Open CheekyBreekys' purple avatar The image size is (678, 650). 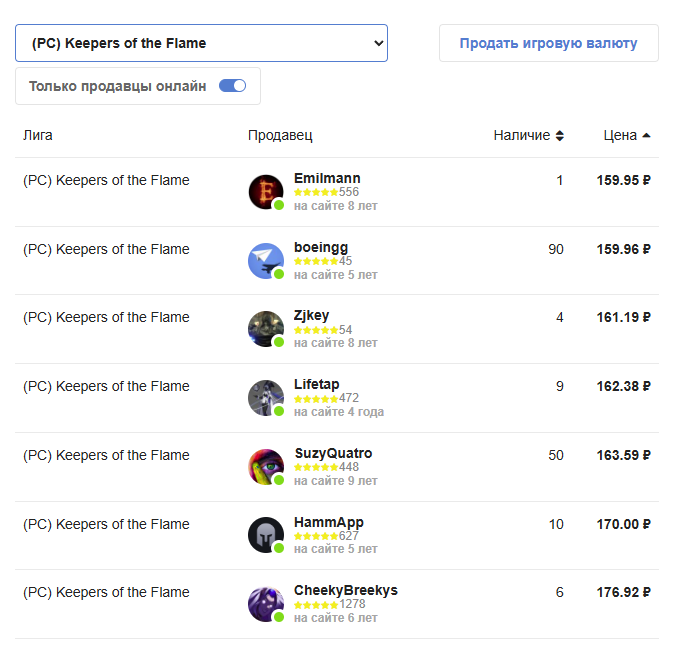pyautogui.click(x=266, y=604)
